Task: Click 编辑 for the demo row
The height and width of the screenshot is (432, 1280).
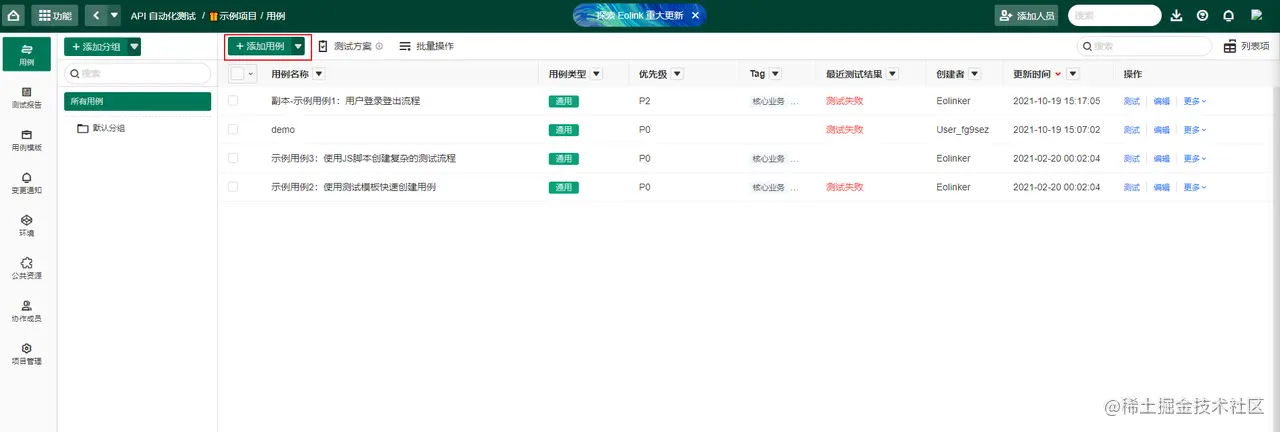Action: [x=1161, y=130]
